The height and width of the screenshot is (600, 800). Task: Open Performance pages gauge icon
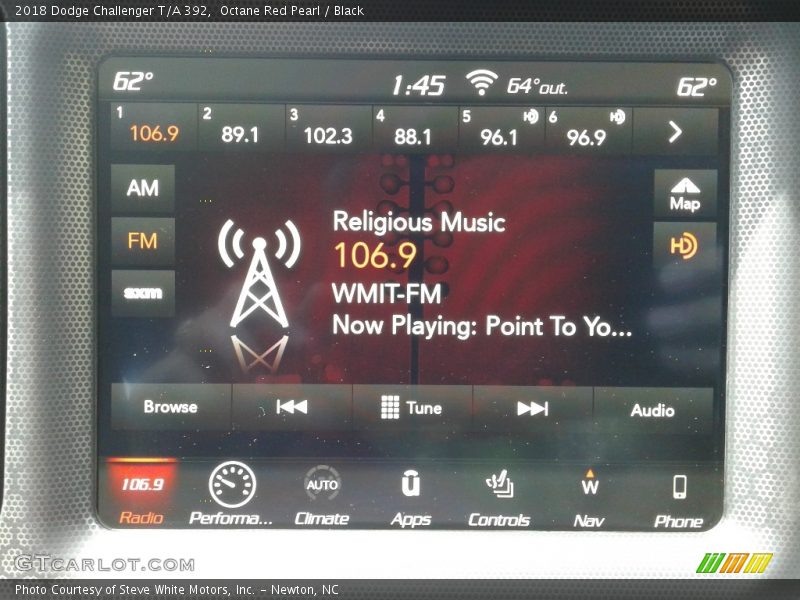coord(231,494)
